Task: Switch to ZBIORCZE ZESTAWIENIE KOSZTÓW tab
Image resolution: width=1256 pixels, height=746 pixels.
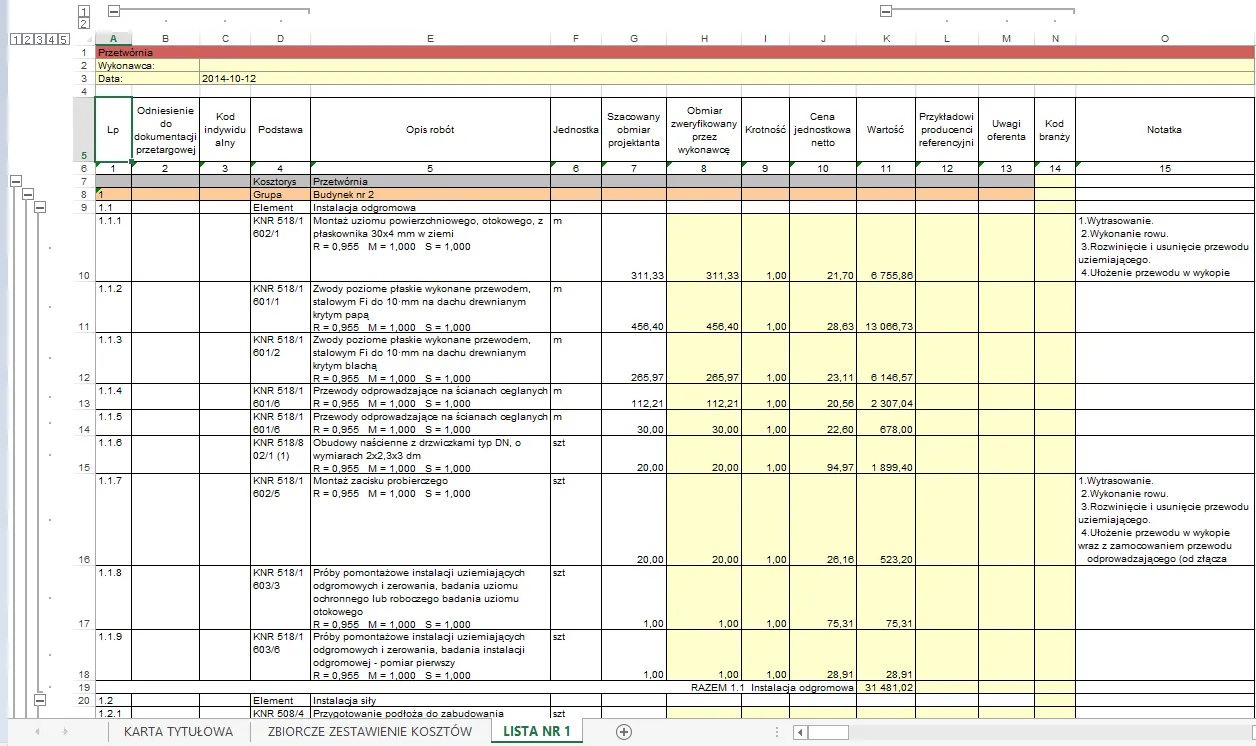Action: [x=369, y=732]
